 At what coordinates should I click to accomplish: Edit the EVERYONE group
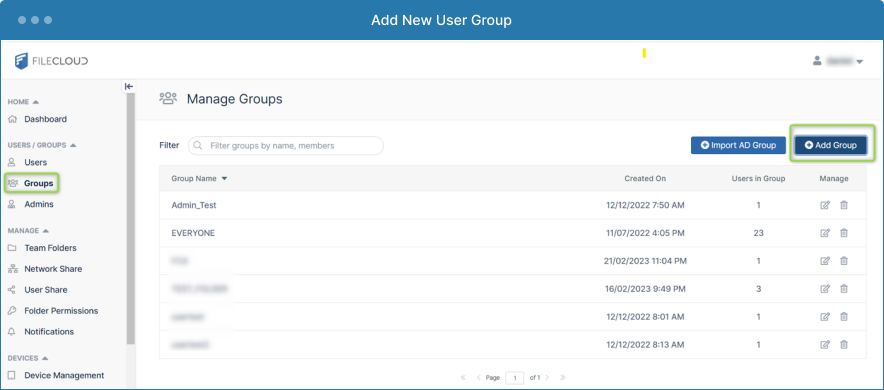[x=825, y=233]
